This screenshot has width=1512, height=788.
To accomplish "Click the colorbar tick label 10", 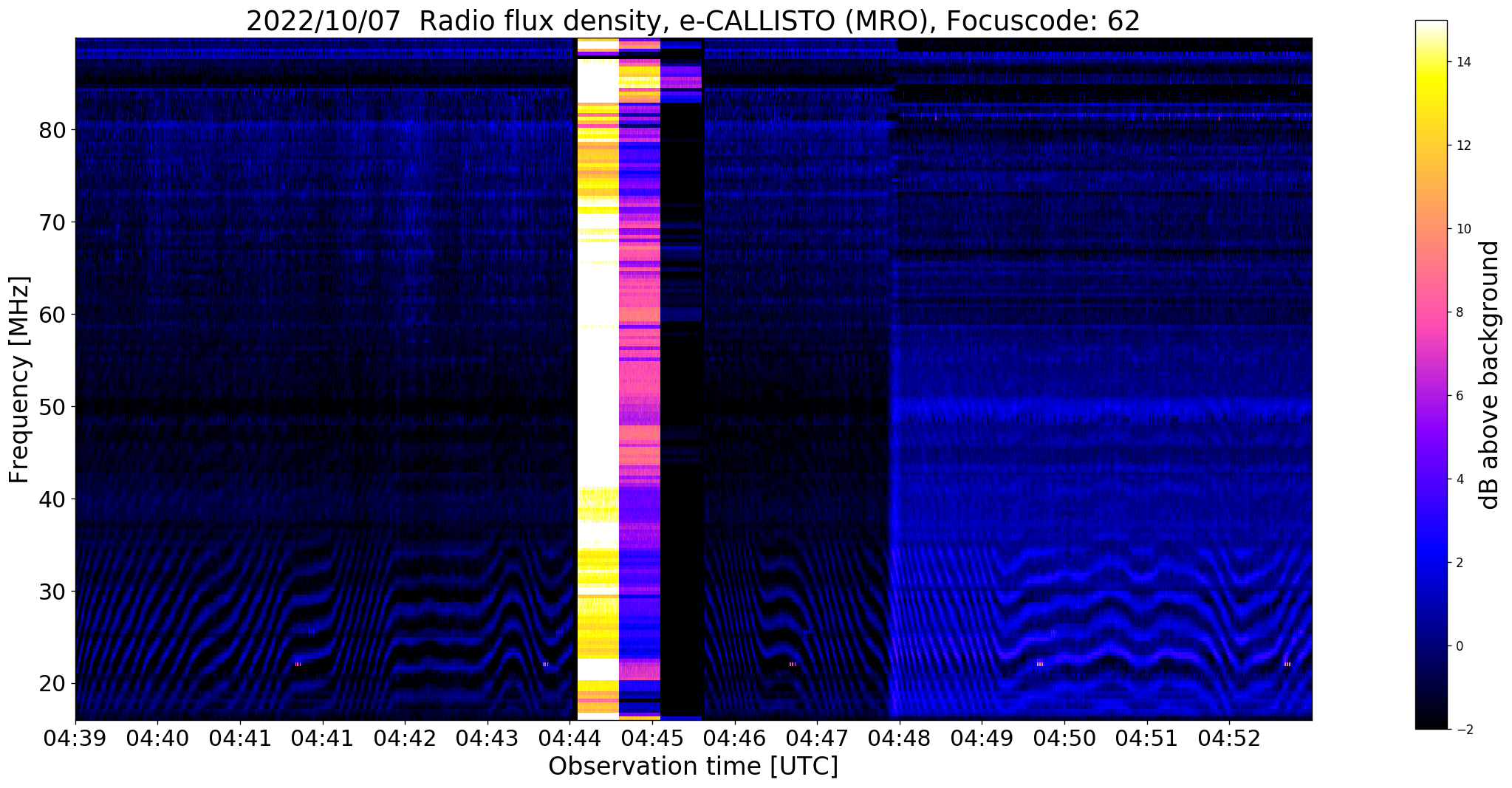I will pyautogui.click(x=1462, y=229).
